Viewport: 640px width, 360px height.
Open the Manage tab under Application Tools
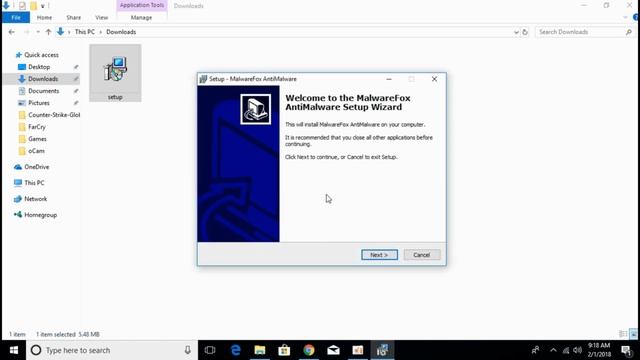tap(141, 18)
